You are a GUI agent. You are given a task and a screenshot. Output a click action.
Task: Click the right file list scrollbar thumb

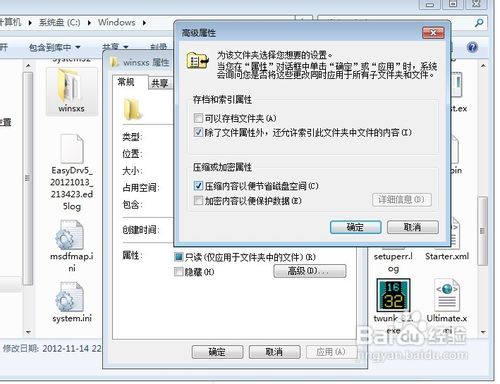pos(482,231)
